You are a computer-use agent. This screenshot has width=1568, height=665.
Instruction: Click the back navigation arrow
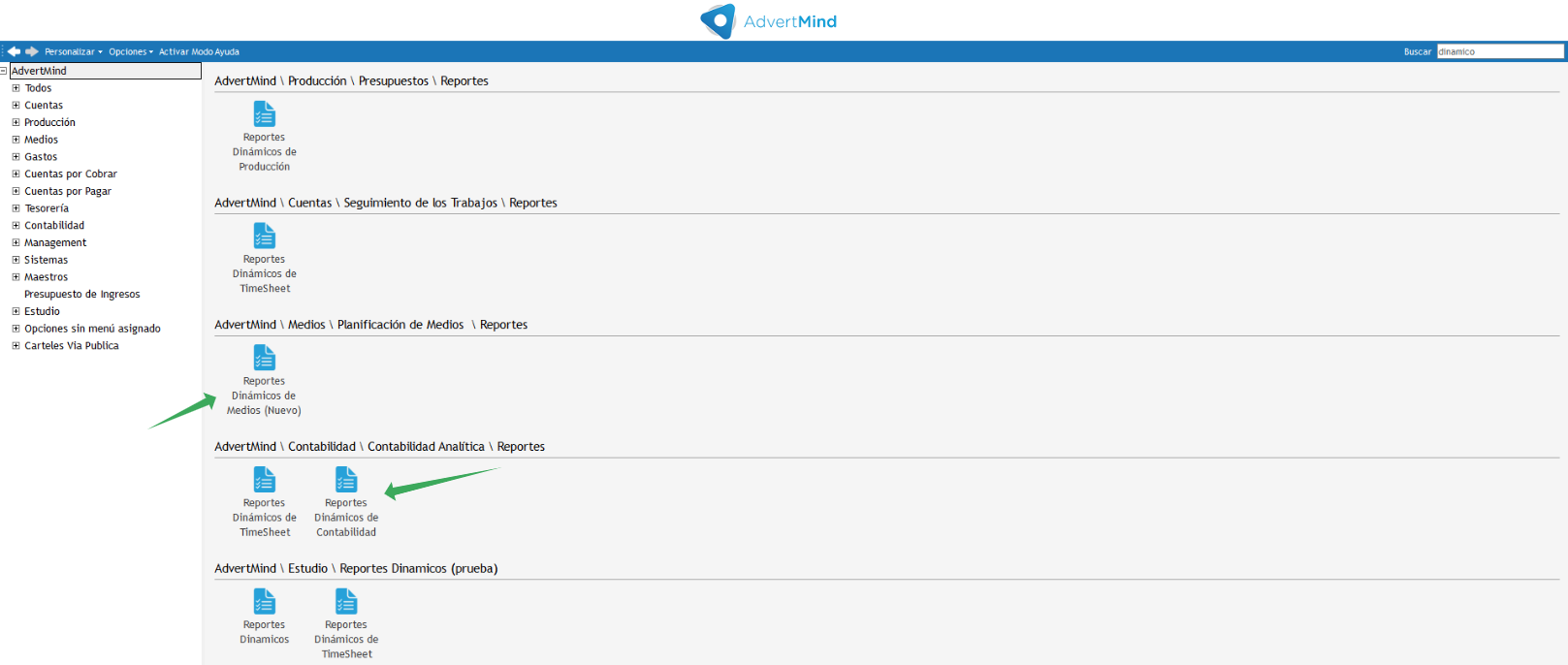(14, 51)
